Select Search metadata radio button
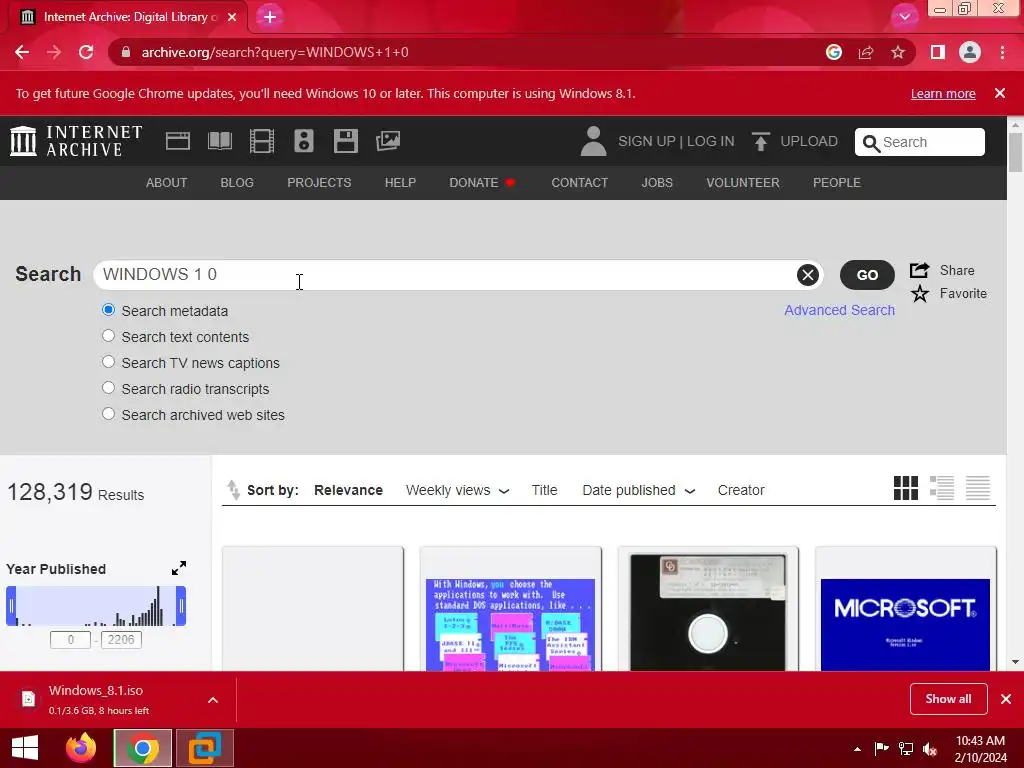Viewport: 1024px width, 768px height. pyautogui.click(x=108, y=310)
